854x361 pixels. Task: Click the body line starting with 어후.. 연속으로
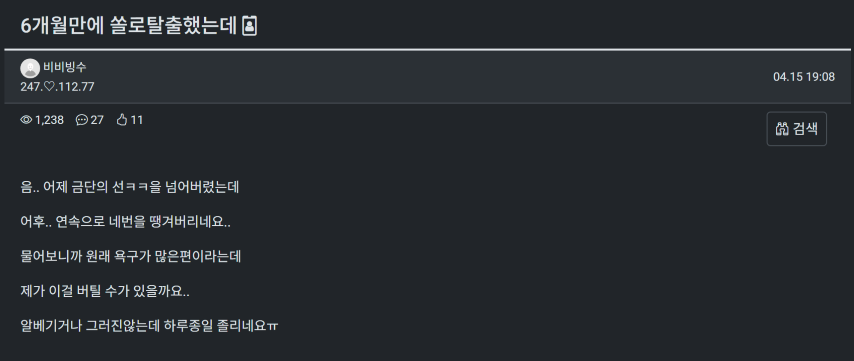(125, 222)
